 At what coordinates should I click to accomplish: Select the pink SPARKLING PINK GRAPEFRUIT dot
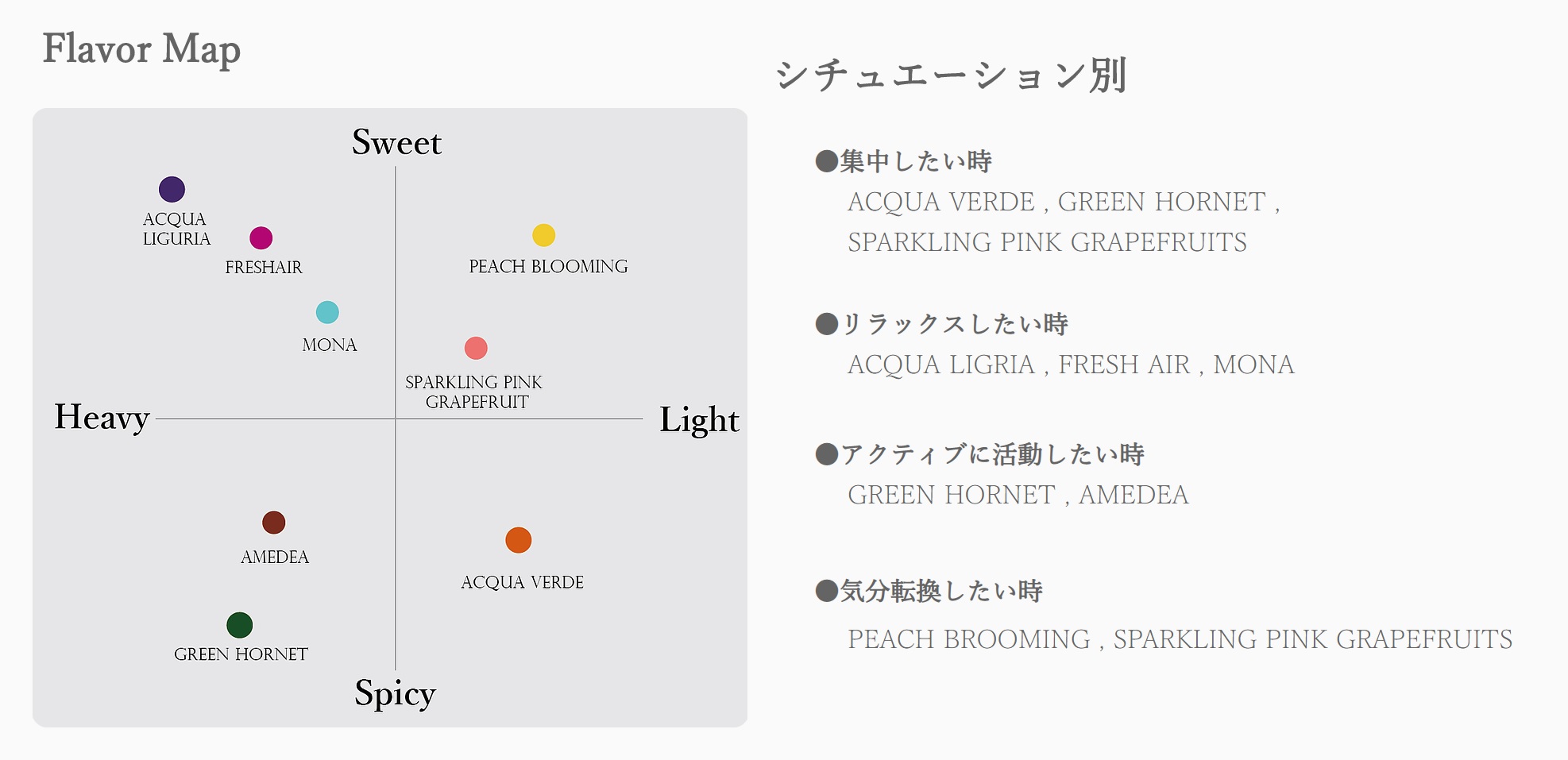tap(476, 348)
